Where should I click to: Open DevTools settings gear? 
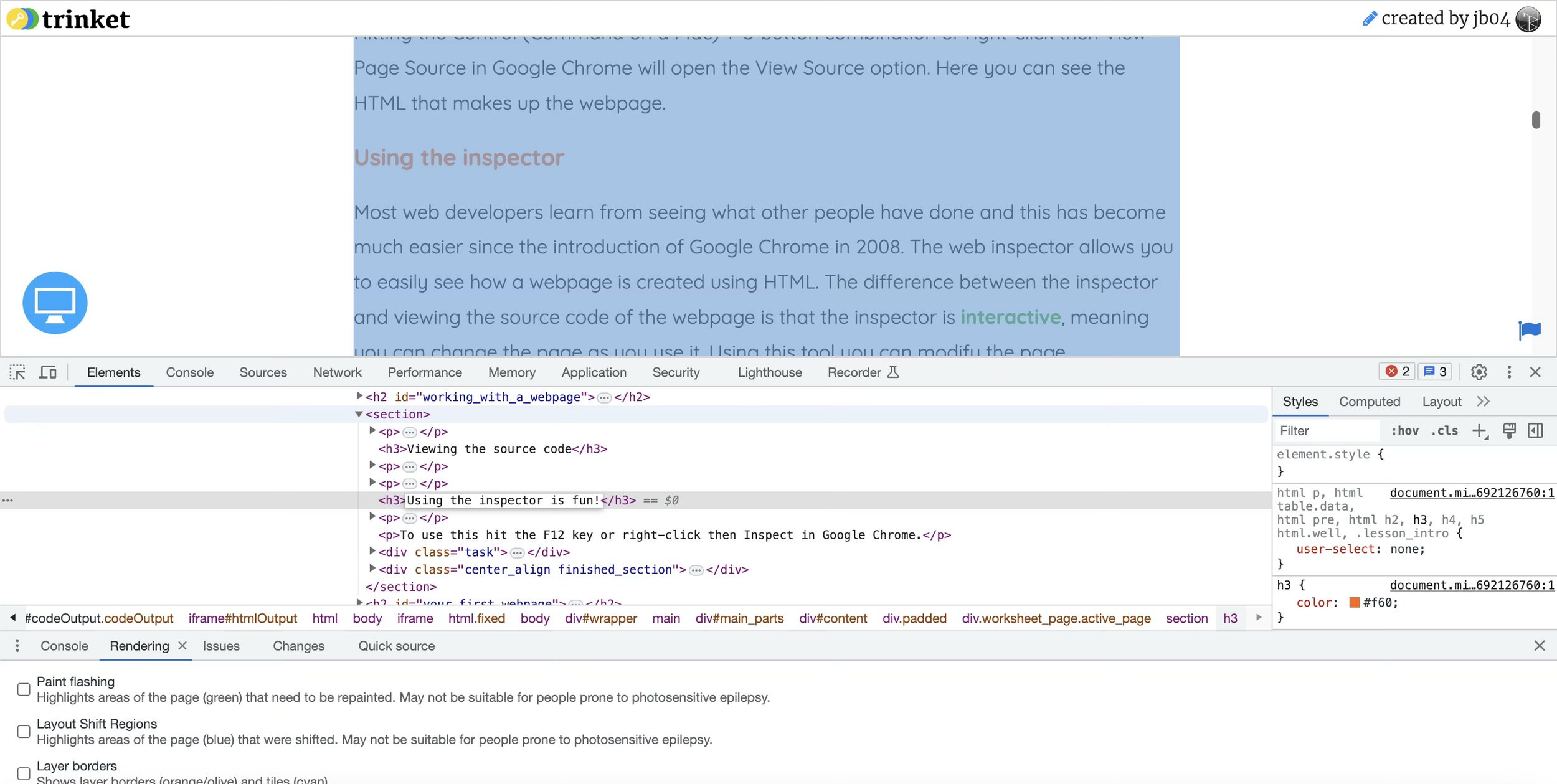point(1479,372)
